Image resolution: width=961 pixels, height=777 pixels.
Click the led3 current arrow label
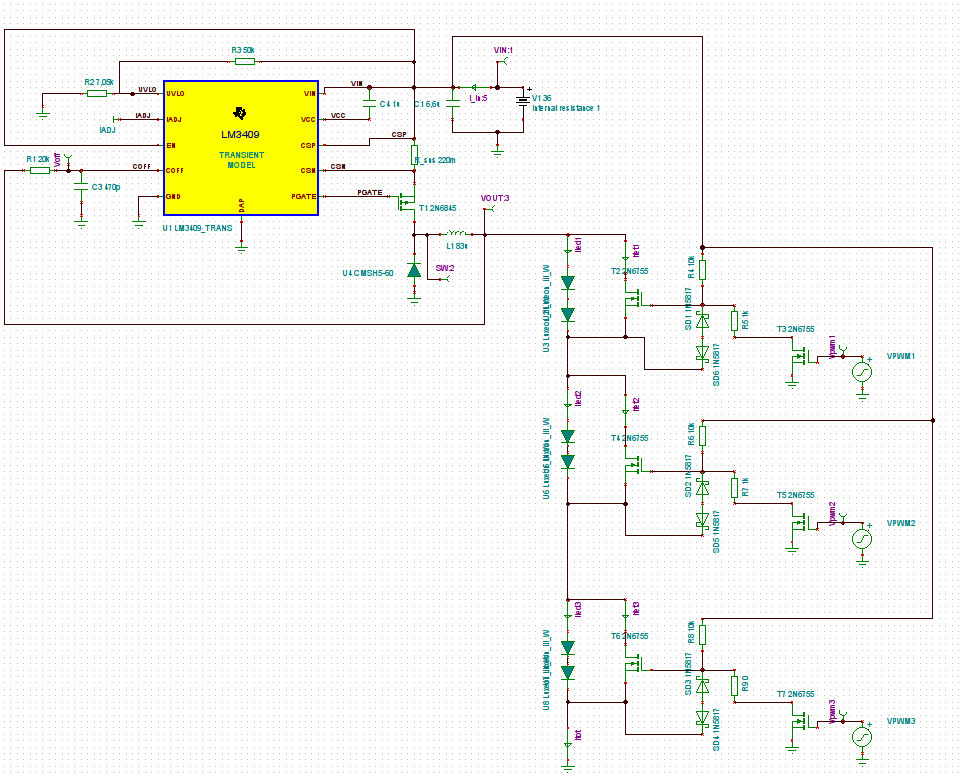(577, 609)
